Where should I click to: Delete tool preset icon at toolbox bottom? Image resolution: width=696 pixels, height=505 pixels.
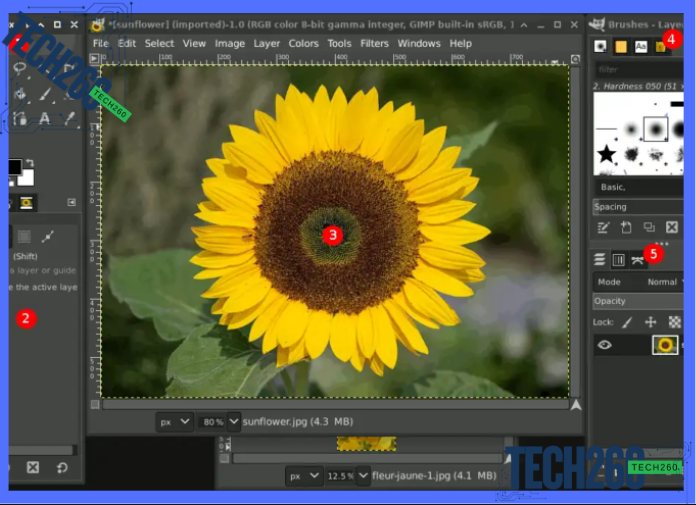coord(33,467)
